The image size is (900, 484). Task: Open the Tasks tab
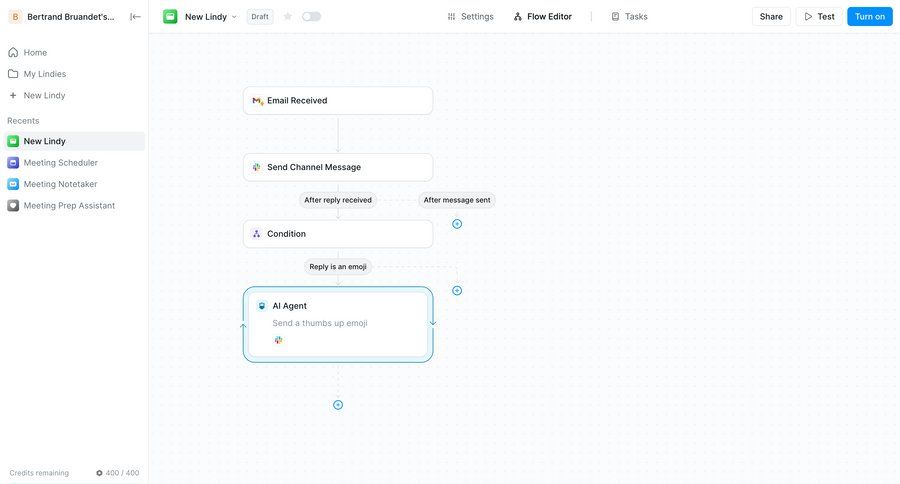(629, 16)
